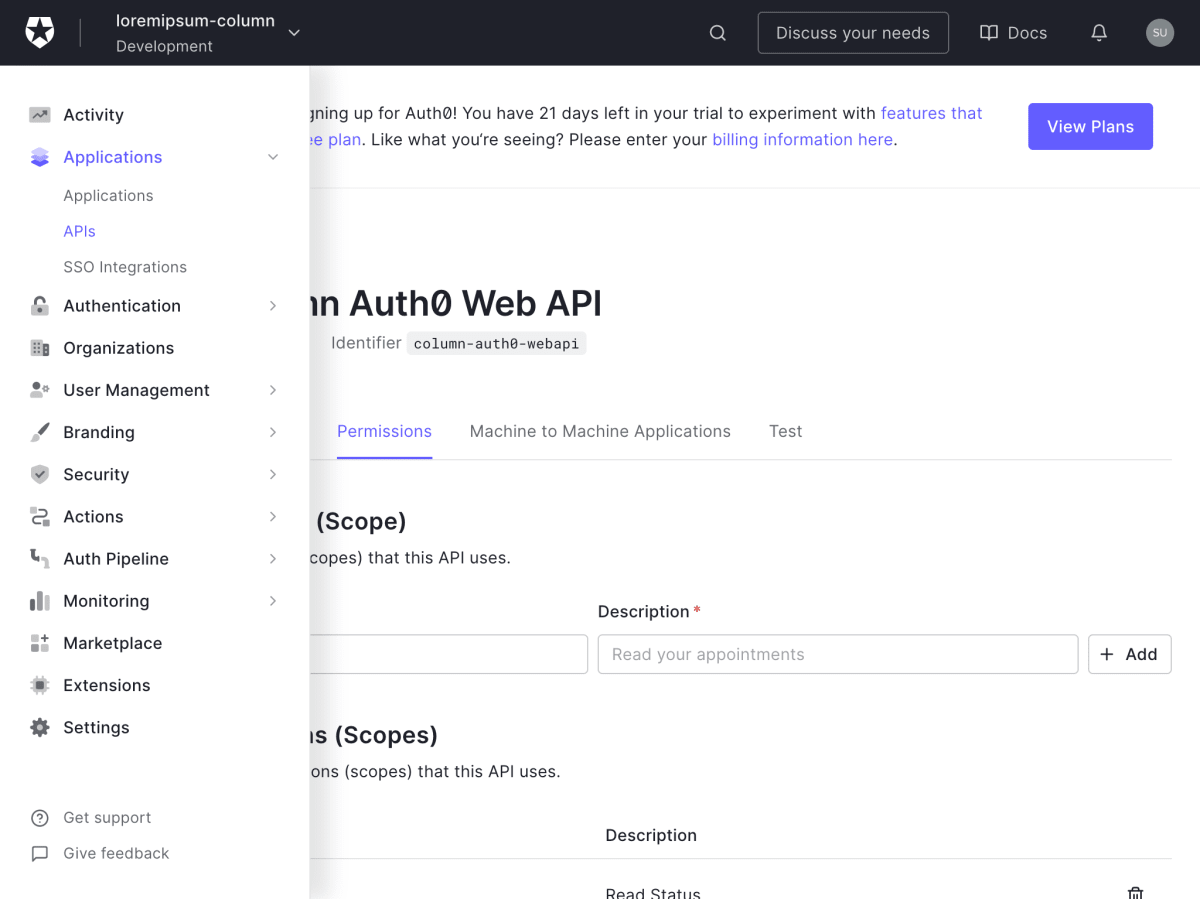Expand the Security submenu chevron
The height and width of the screenshot is (899, 1200).
tap(273, 474)
